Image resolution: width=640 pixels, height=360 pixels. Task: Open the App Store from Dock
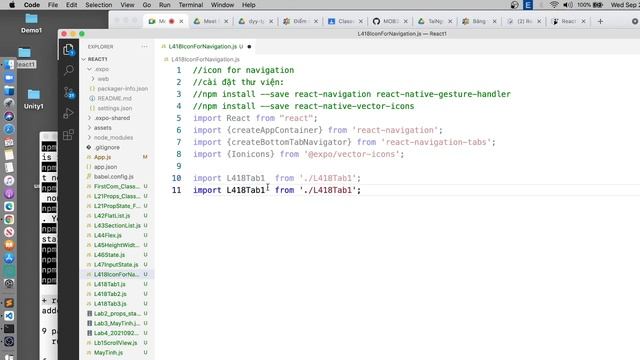tap(9, 258)
